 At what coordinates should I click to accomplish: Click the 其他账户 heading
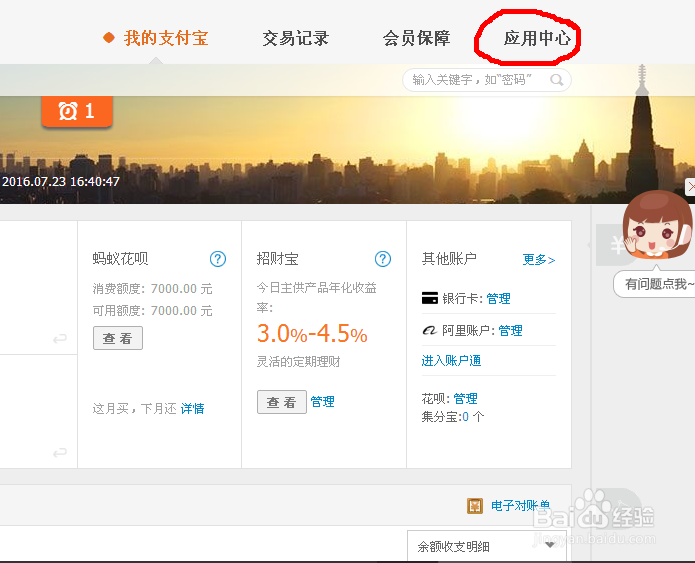[x=449, y=258]
